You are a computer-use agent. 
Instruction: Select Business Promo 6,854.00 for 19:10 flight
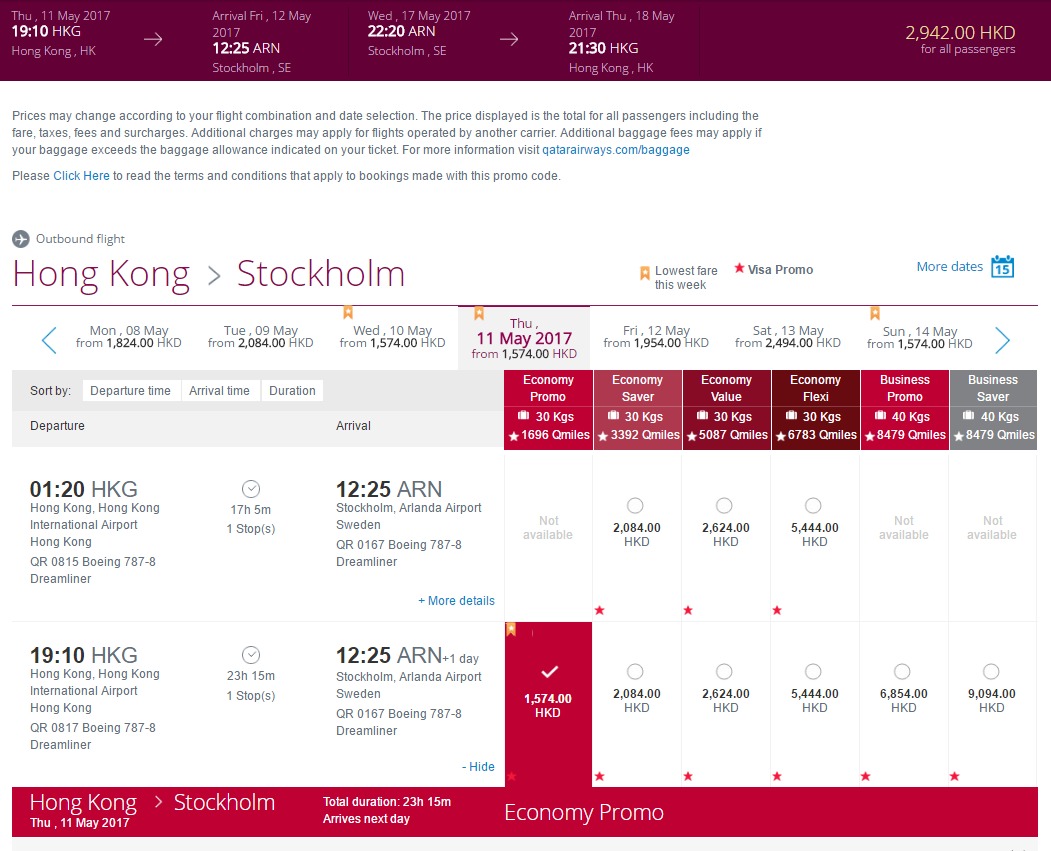[903, 672]
